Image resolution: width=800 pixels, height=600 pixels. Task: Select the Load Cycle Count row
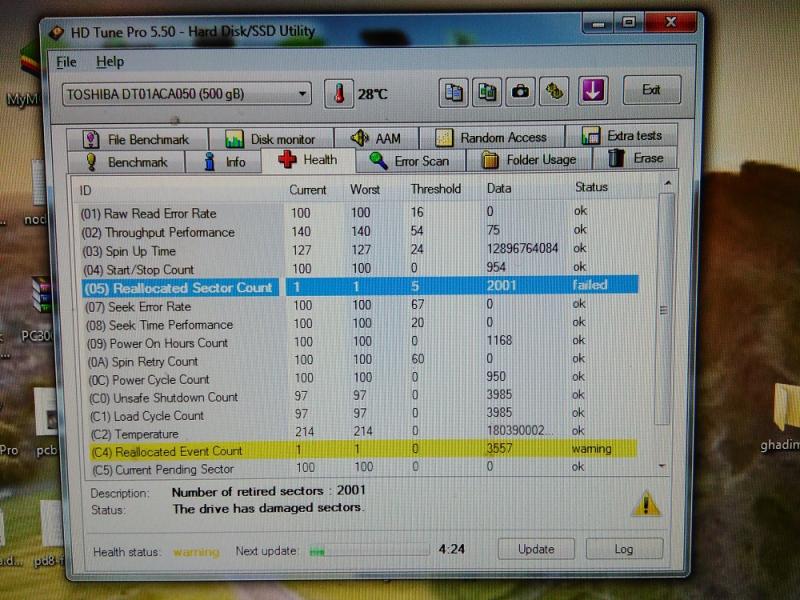click(x=363, y=414)
